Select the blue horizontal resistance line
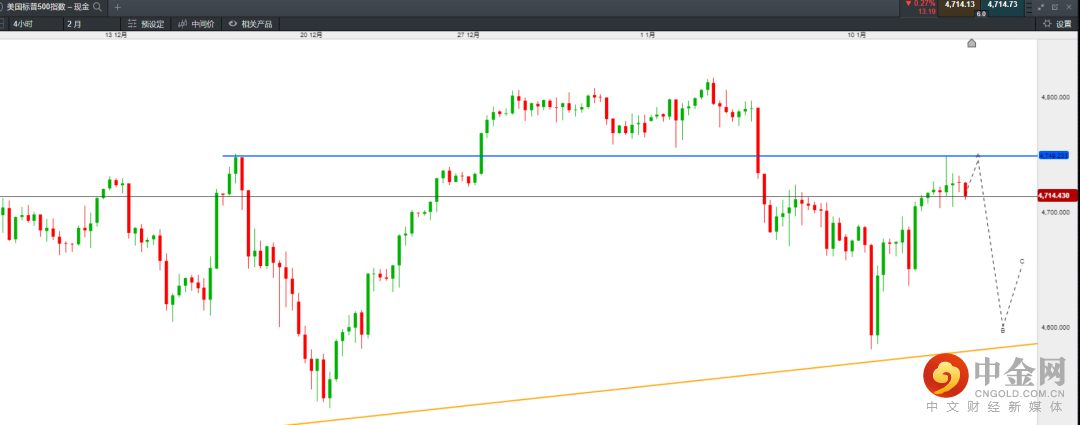The image size is (1080, 425). pyautogui.click(x=600, y=156)
